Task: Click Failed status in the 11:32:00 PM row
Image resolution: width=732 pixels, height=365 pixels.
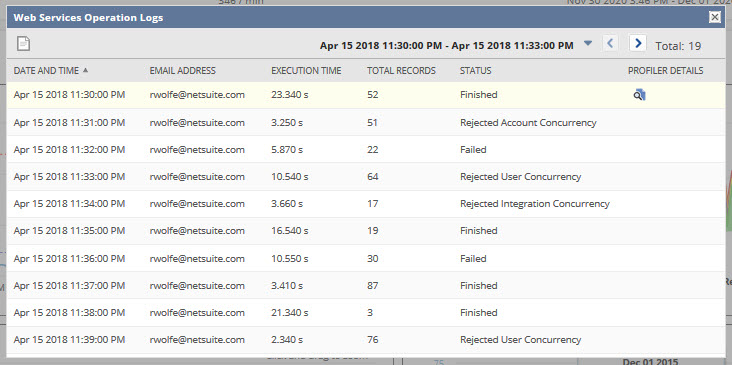Action: point(473,150)
